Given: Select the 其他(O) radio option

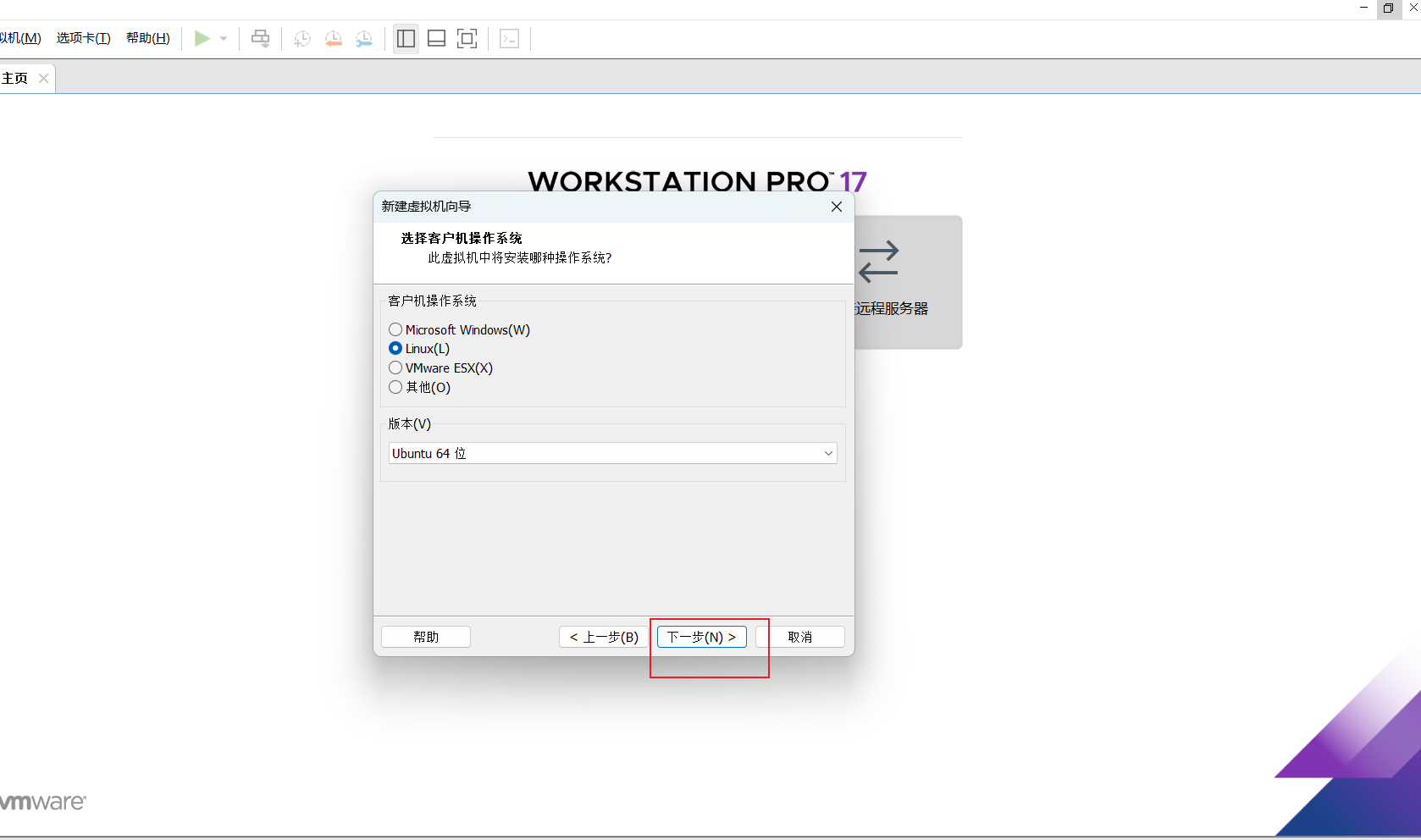Looking at the screenshot, I should 395,387.
